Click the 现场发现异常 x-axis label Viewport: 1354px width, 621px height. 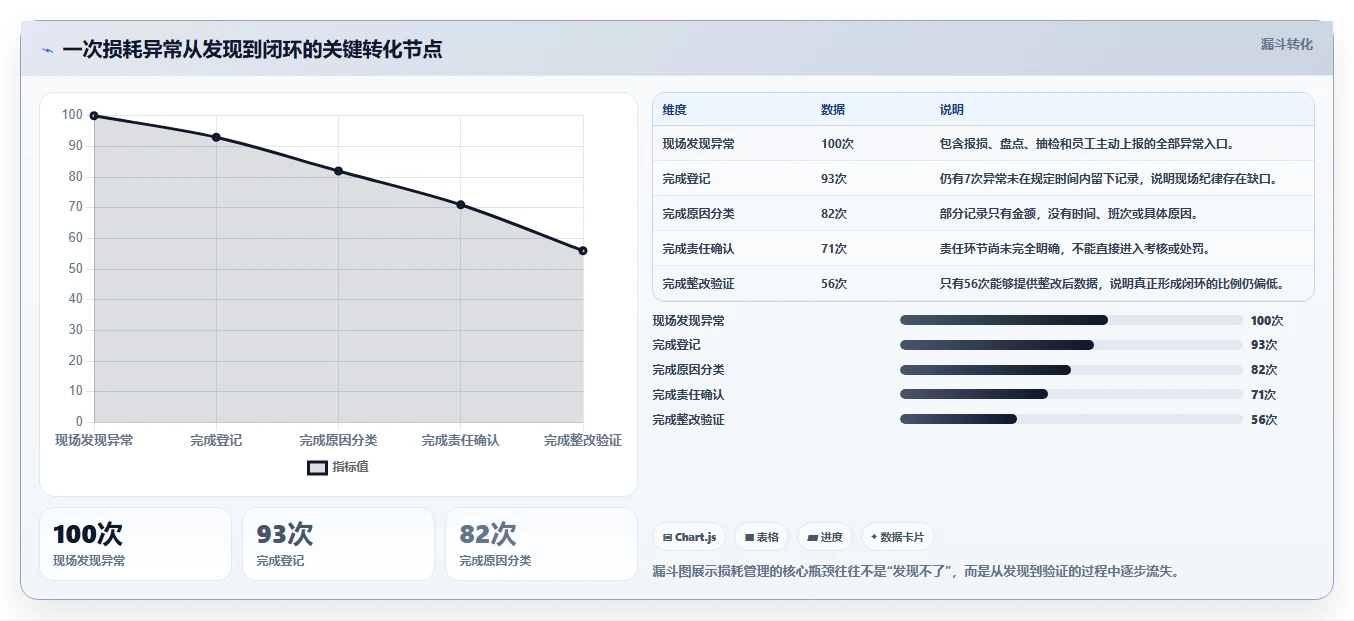click(x=94, y=440)
